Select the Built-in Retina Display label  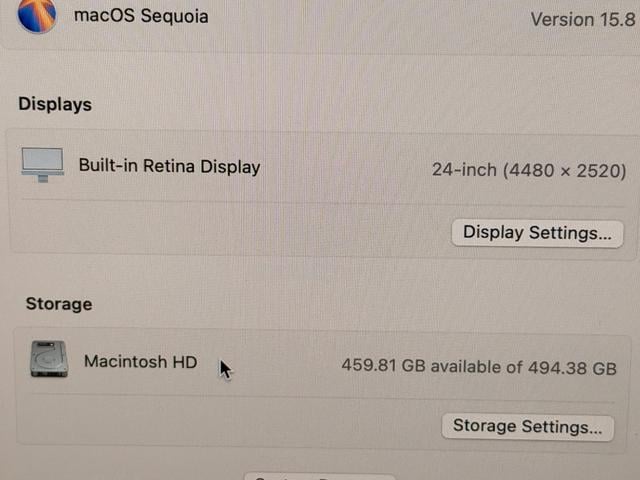point(169,166)
